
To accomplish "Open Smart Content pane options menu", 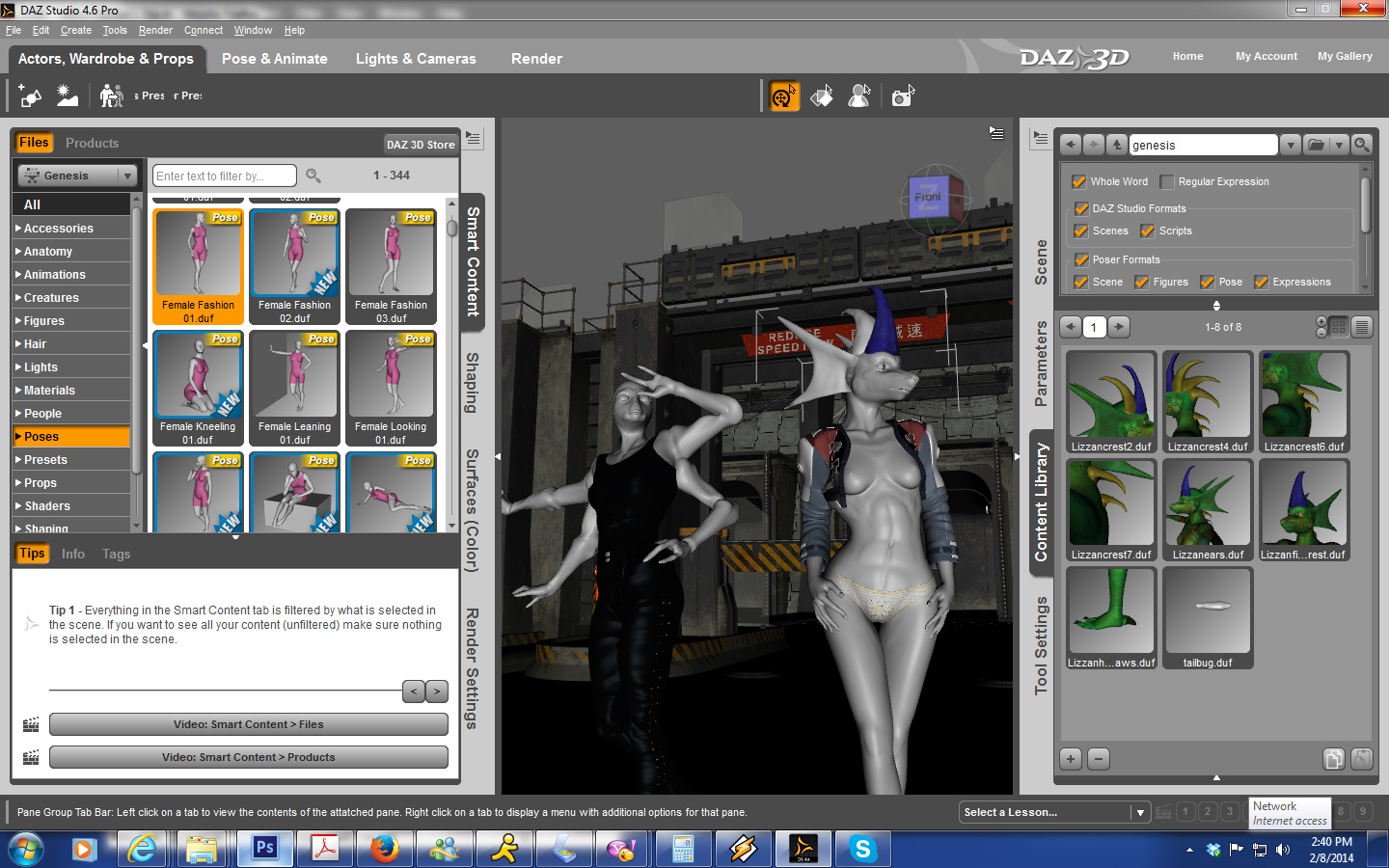I will tap(474, 139).
